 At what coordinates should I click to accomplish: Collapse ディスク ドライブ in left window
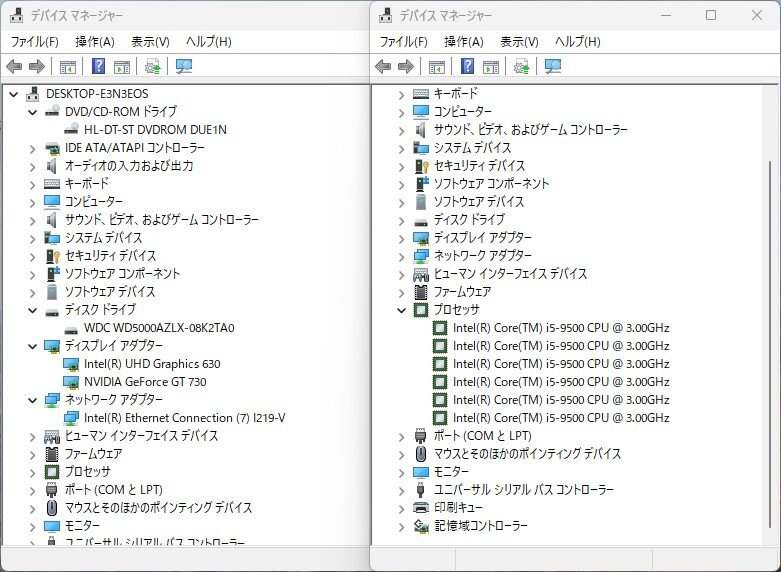coord(32,310)
